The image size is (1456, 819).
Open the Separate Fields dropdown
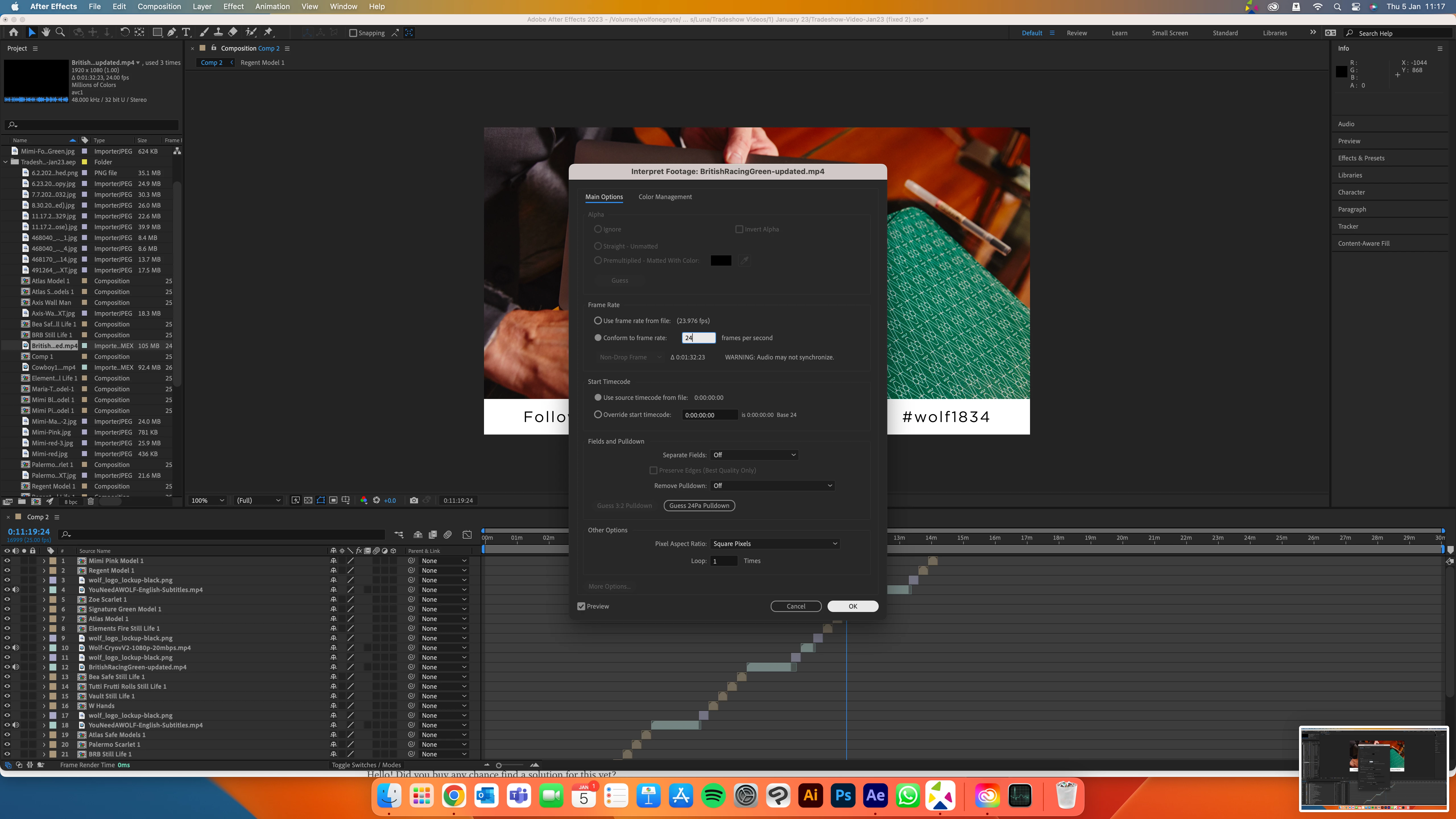(754, 455)
